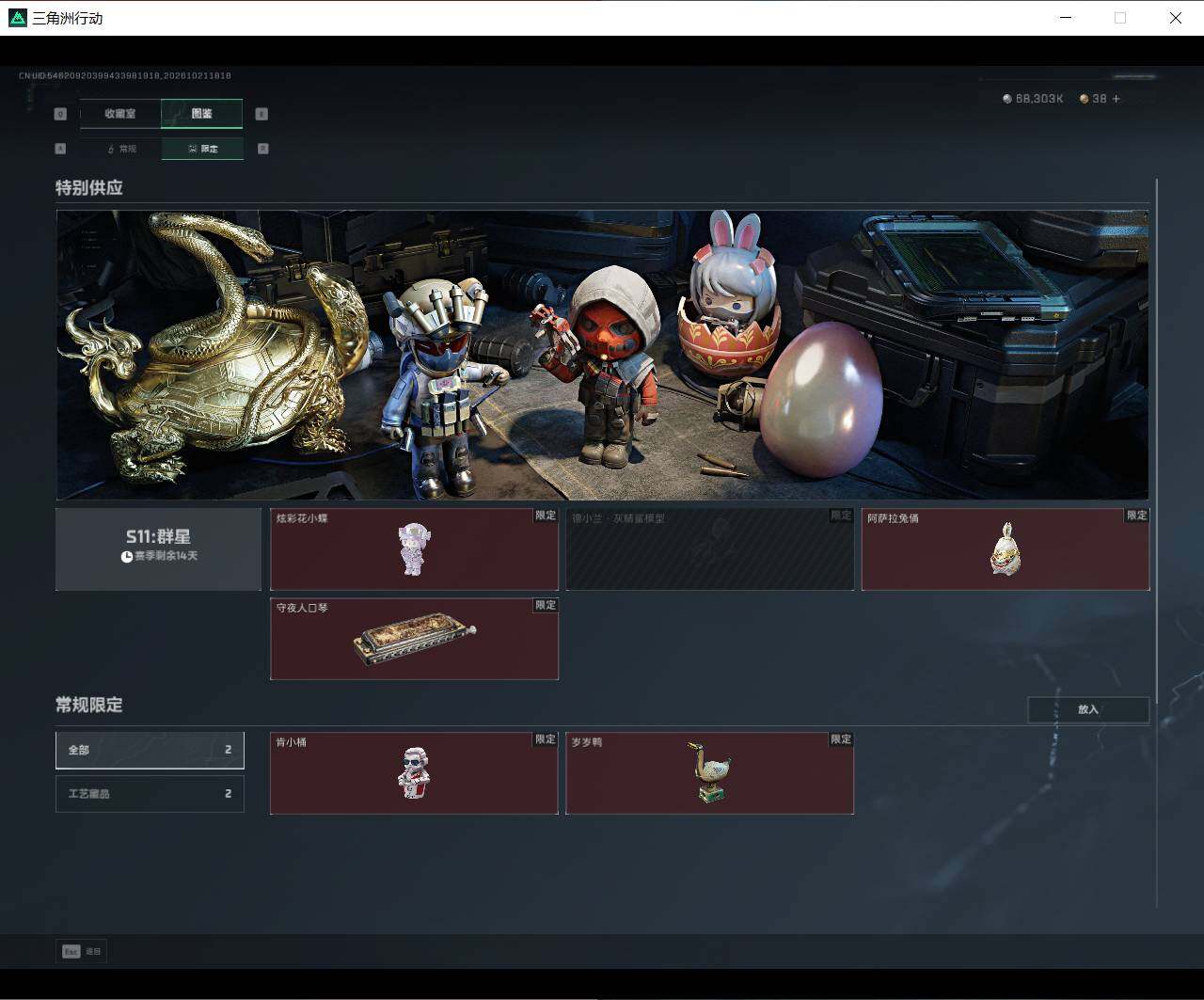Open the 阿萨拉兔俑 collectible card
Viewport: 1204px width, 1000px height.
point(1006,549)
